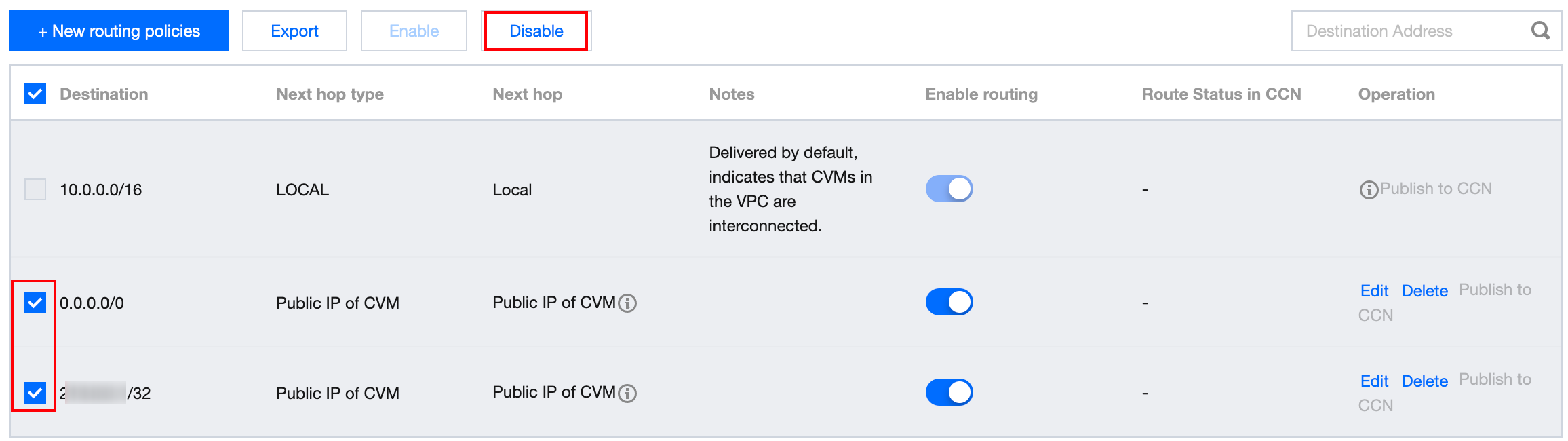
Task: Click the search magnifier icon
Action: click(1540, 31)
